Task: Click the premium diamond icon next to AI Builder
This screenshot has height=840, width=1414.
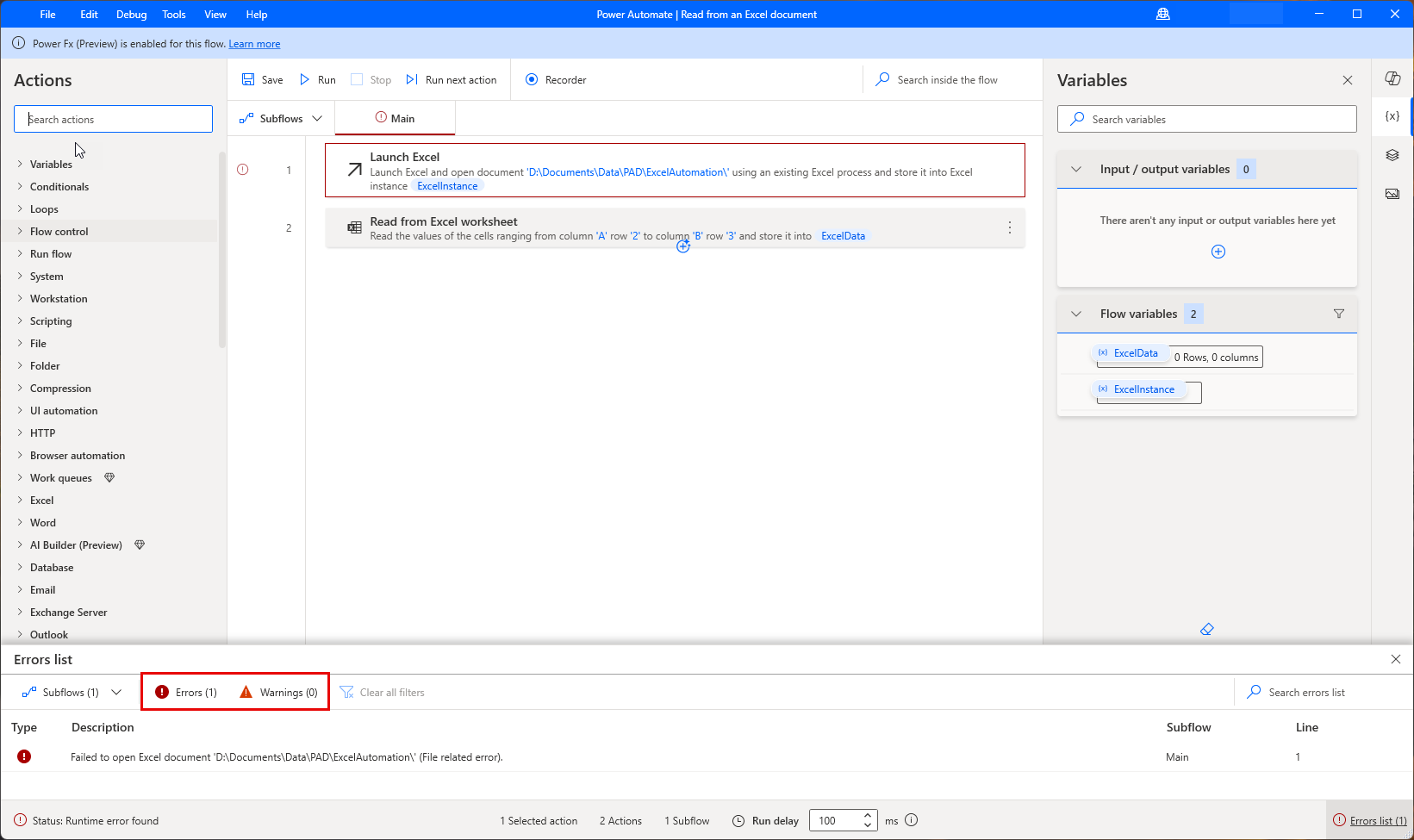Action: (x=140, y=544)
